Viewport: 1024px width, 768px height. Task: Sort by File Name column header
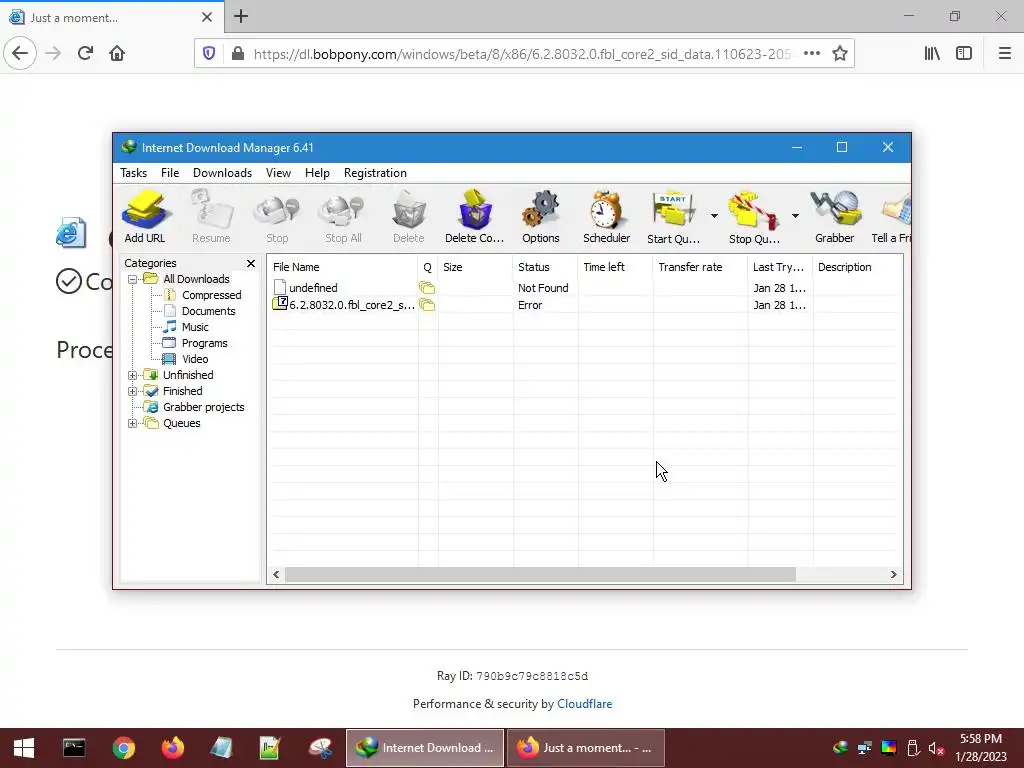pyautogui.click(x=343, y=267)
